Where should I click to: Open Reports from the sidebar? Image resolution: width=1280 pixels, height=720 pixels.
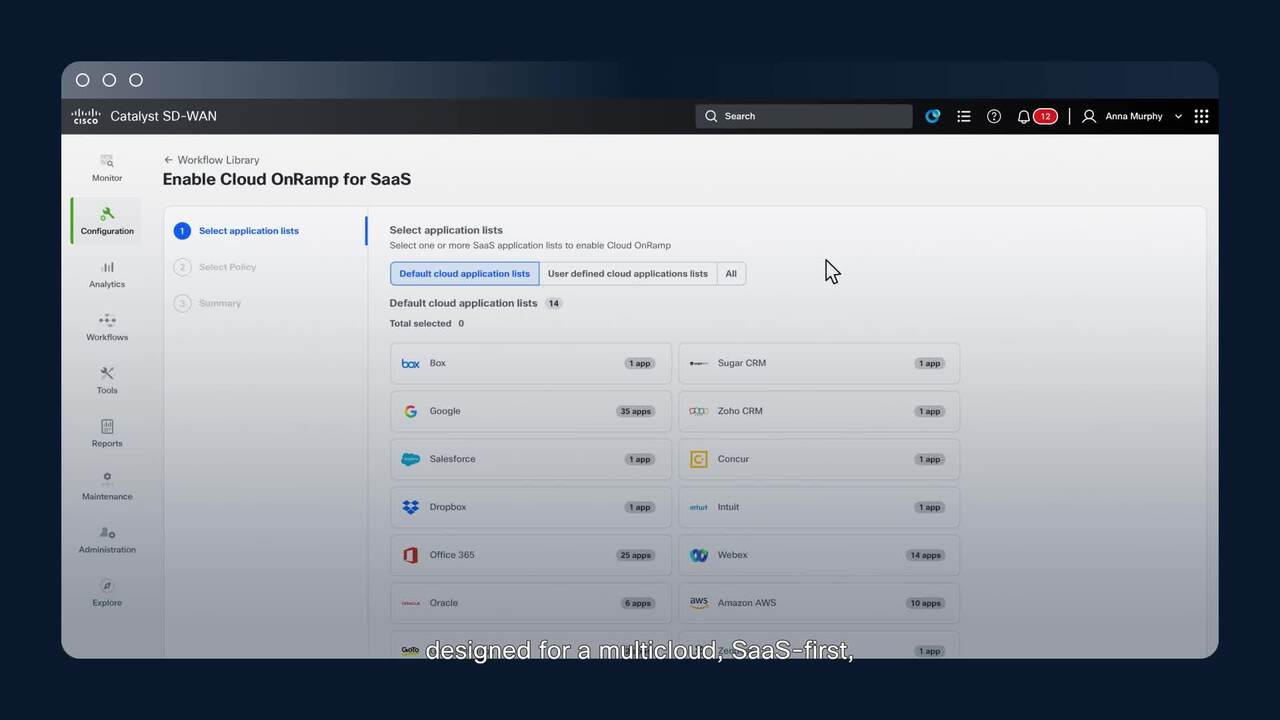[x=107, y=433]
